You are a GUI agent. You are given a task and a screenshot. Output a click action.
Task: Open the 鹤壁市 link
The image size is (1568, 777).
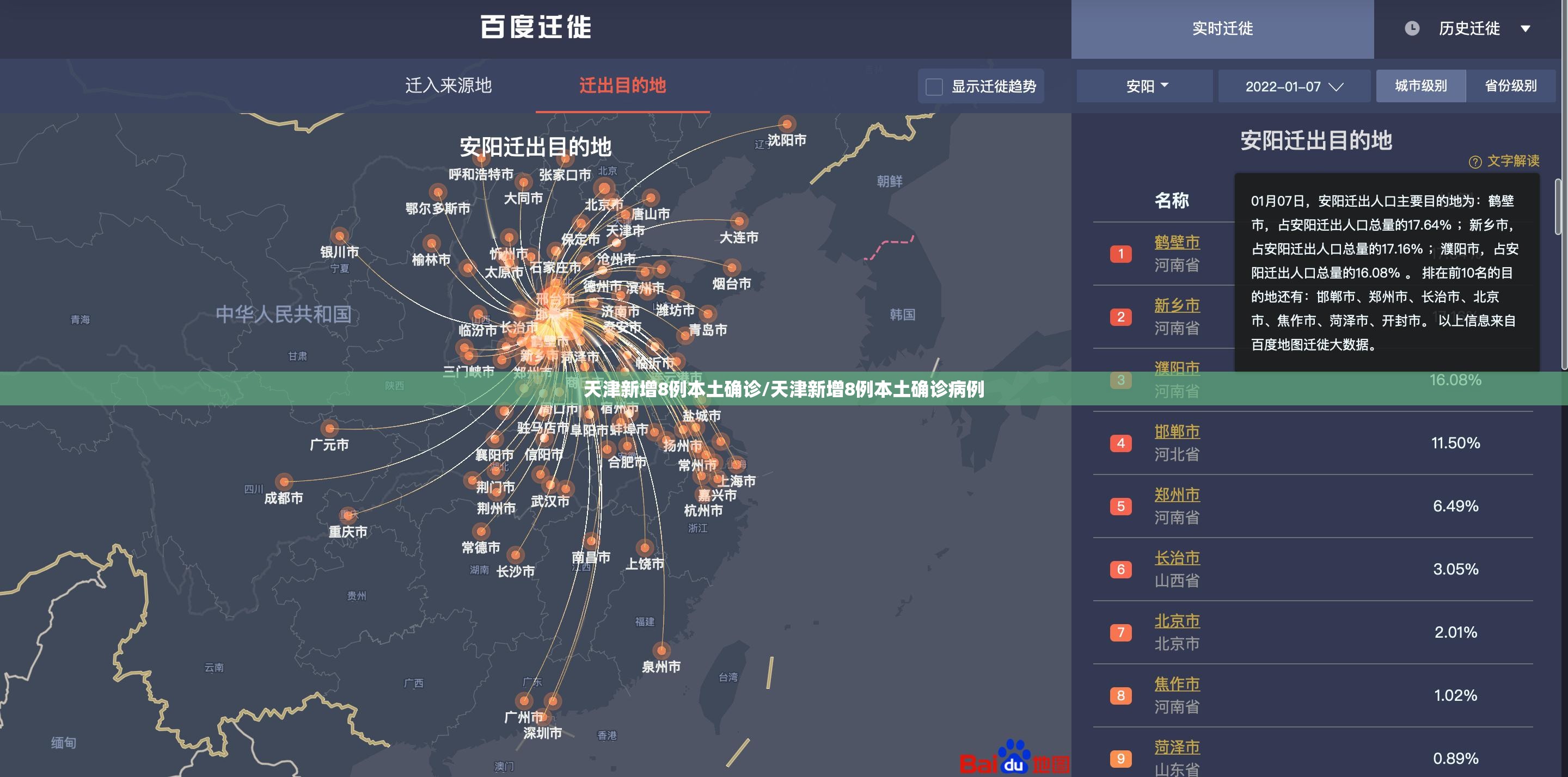tap(1177, 242)
